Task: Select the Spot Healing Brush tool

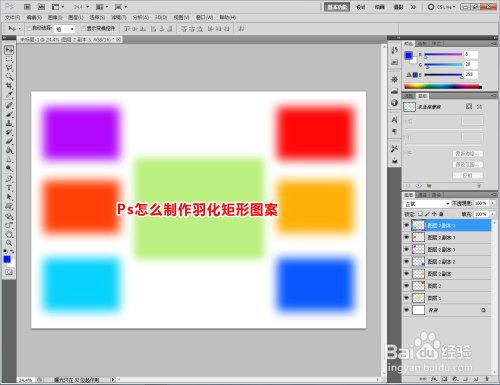Action: [9, 105]
